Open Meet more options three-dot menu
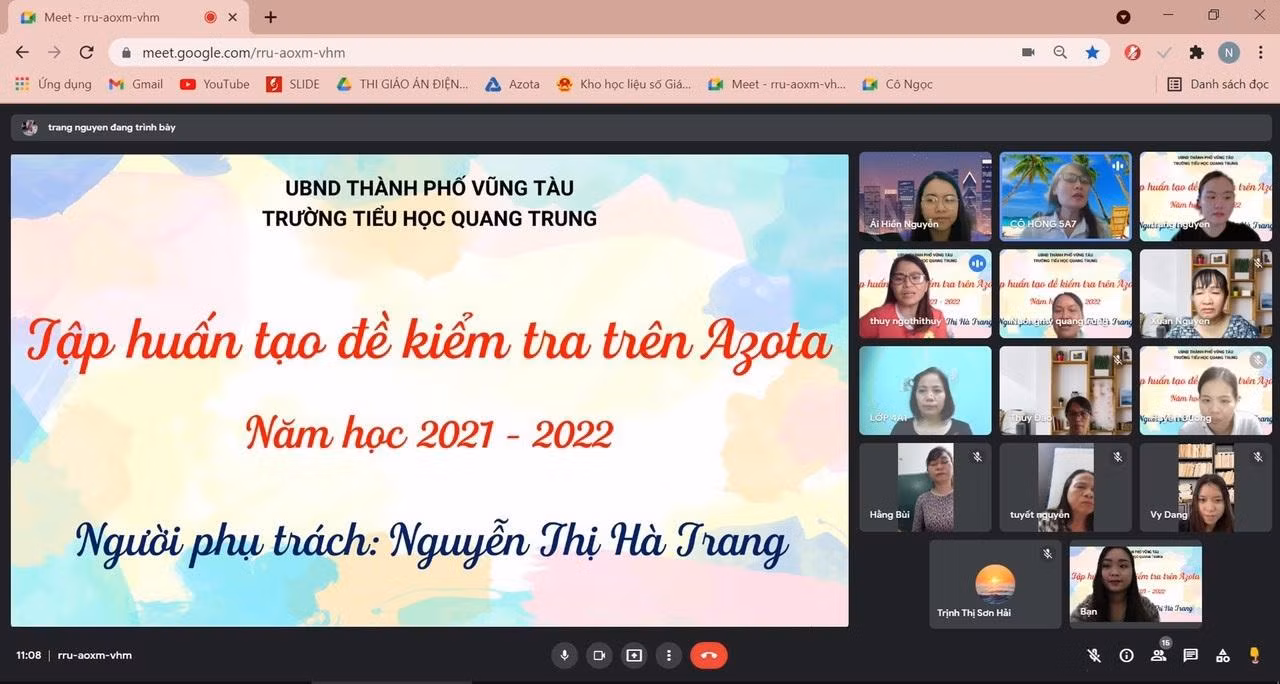The image size is (1280, 684). click(668, 655)
